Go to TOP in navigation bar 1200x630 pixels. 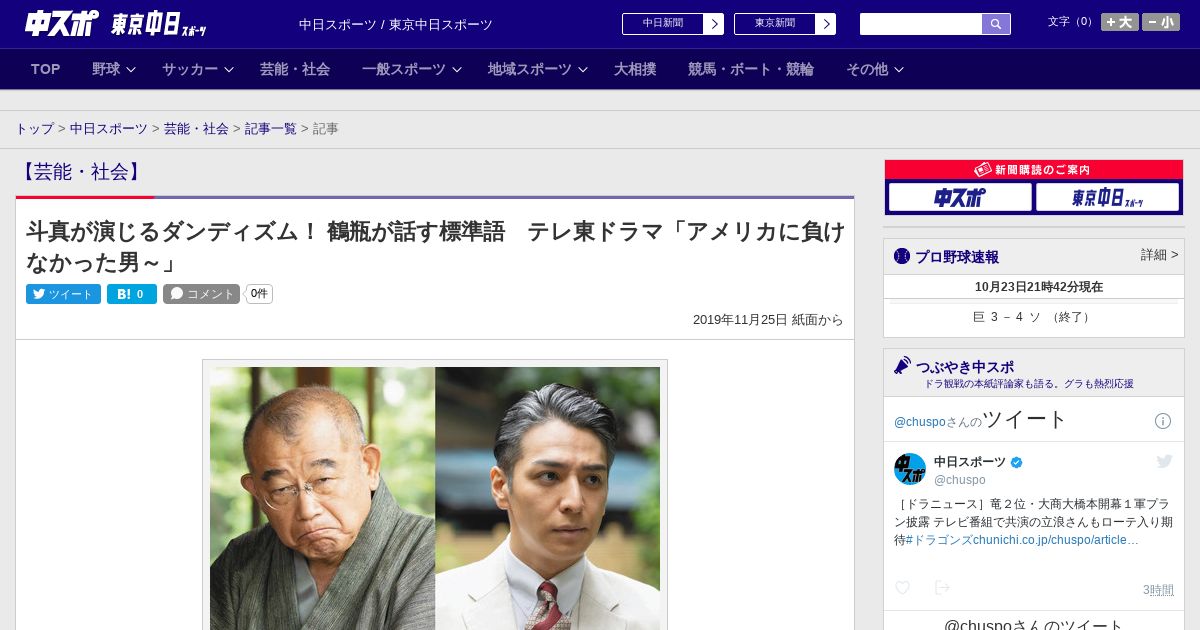pos(46,69)
